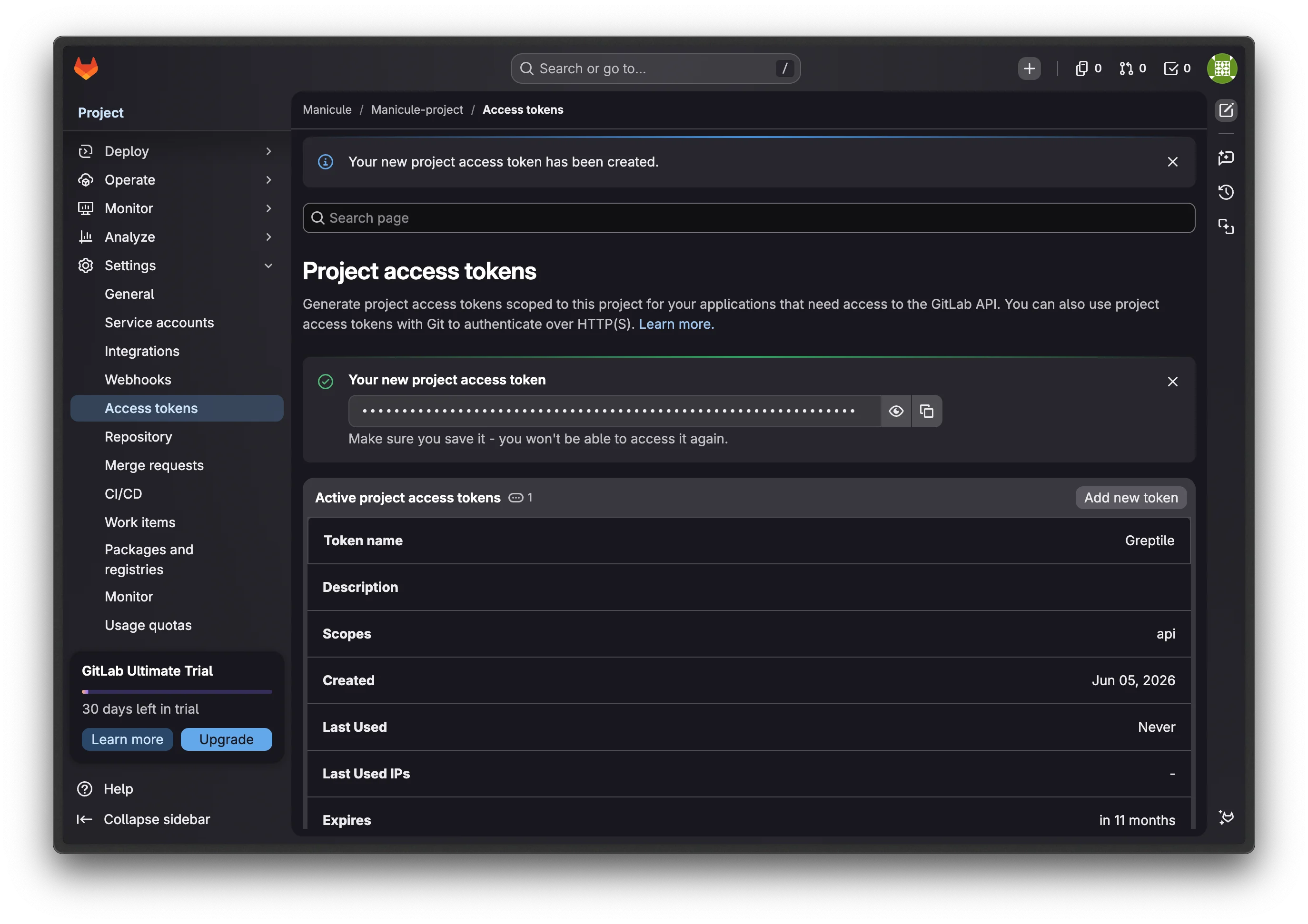Dismiss the token created info banner
This screenshot has height=924, width=1308.
click(1172, 162)
